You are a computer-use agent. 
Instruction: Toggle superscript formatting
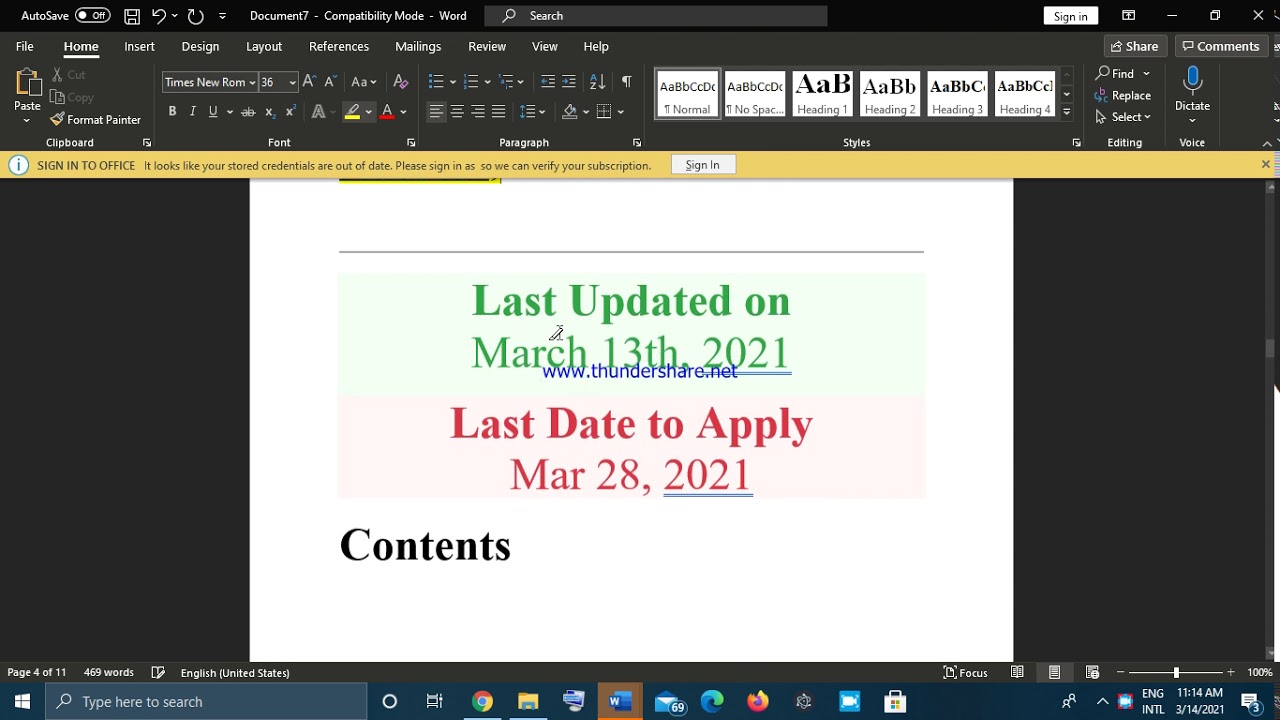point(290,112)
